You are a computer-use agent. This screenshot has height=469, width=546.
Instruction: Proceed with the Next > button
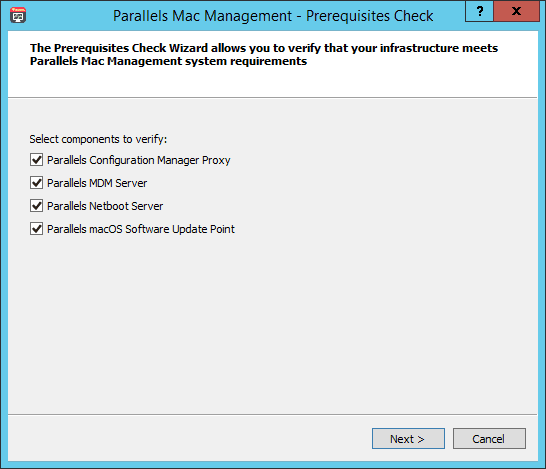pos(408,439)
